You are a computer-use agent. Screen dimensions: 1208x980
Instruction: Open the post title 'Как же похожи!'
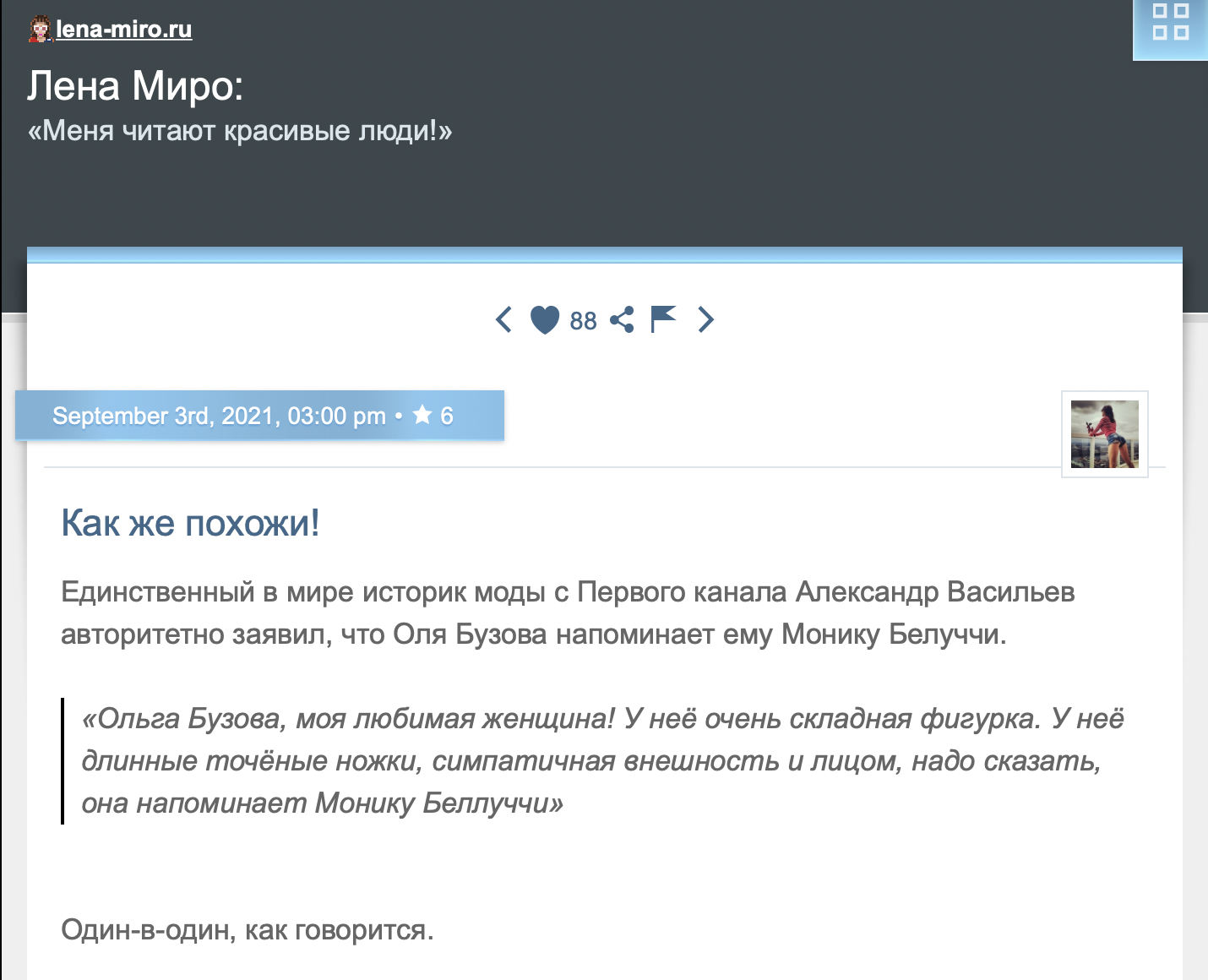190,523
